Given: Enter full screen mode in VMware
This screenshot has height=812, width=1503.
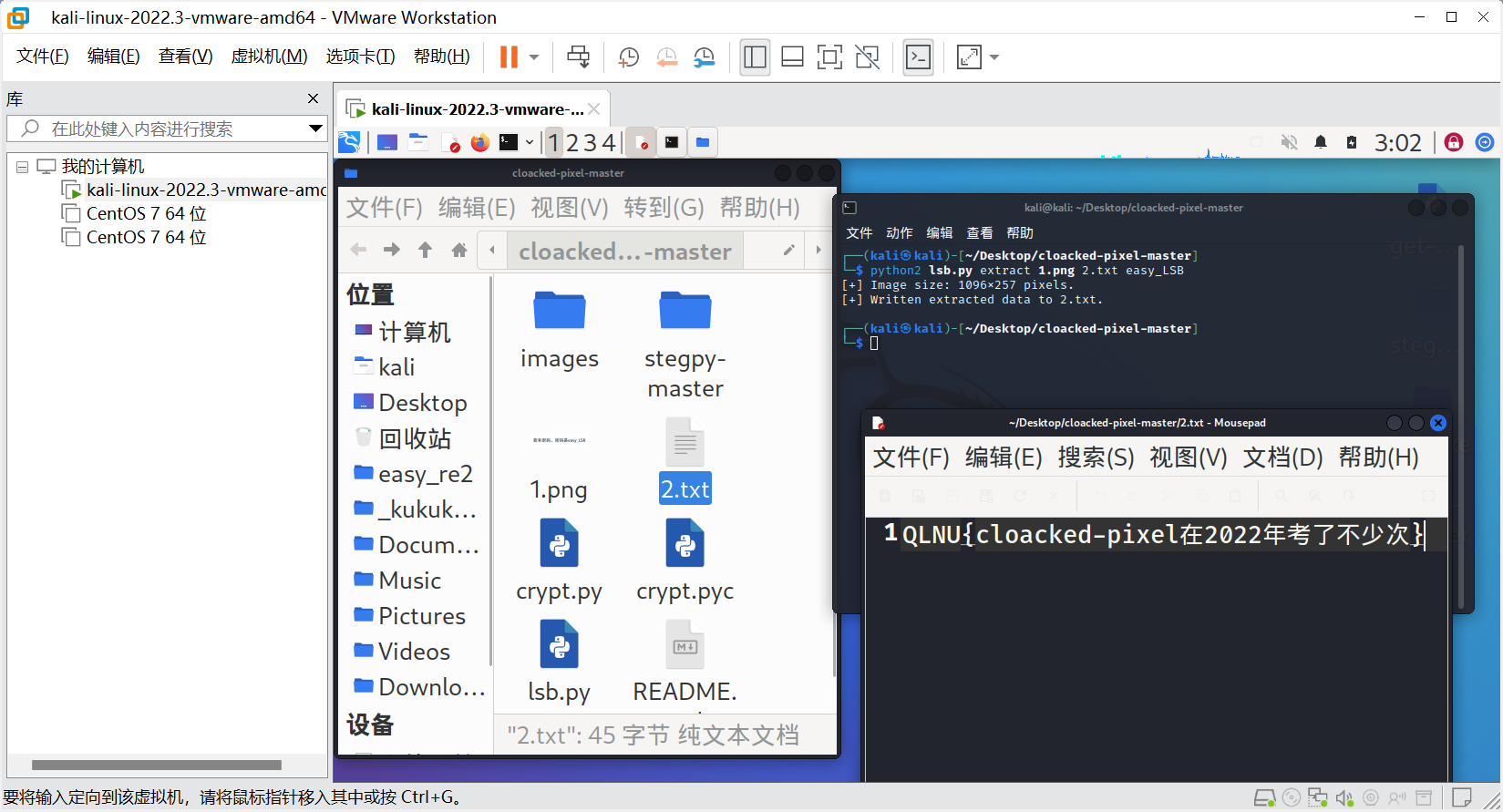Looking at the screenshot, I should click(x=829, y=57).
